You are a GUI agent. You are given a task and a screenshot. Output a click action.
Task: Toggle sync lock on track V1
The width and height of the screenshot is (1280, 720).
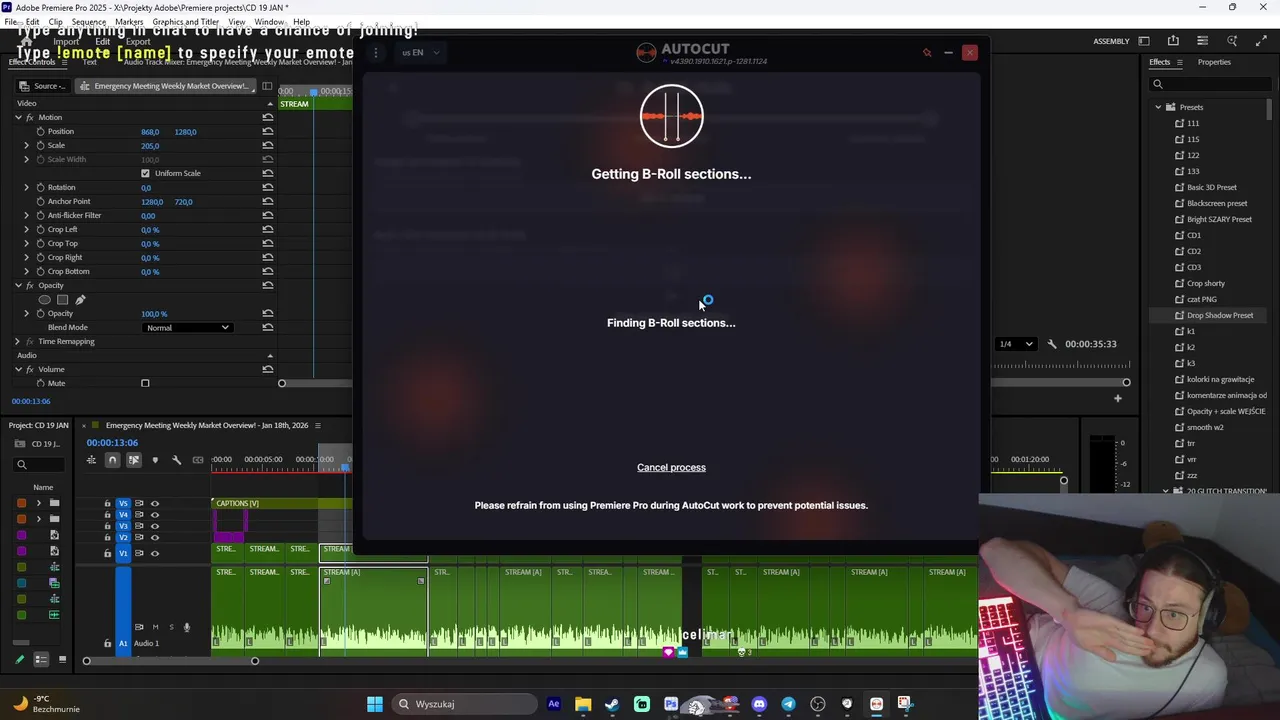tap(139, 553)
